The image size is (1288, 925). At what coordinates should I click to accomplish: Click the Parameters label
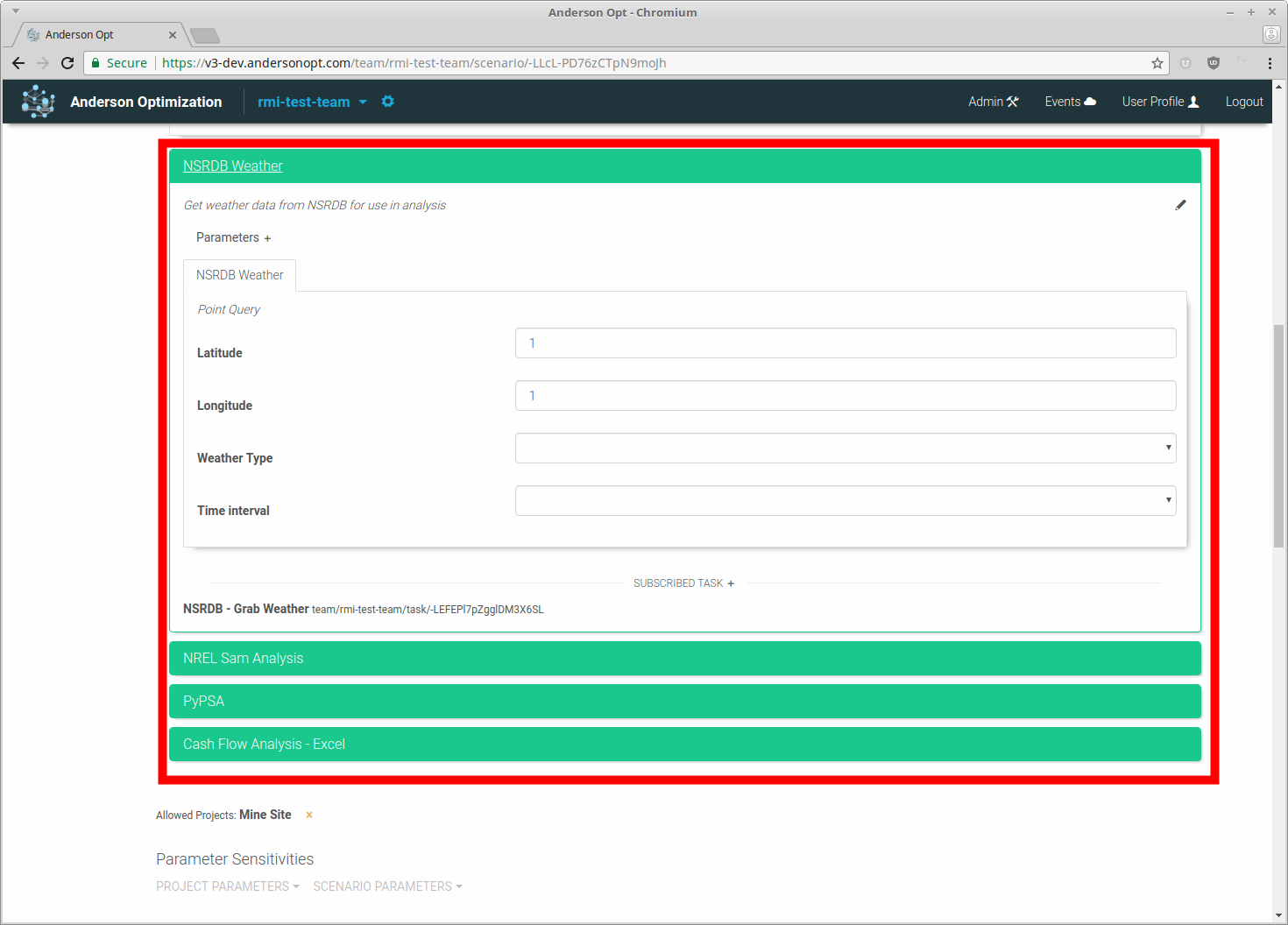[228, 237]
